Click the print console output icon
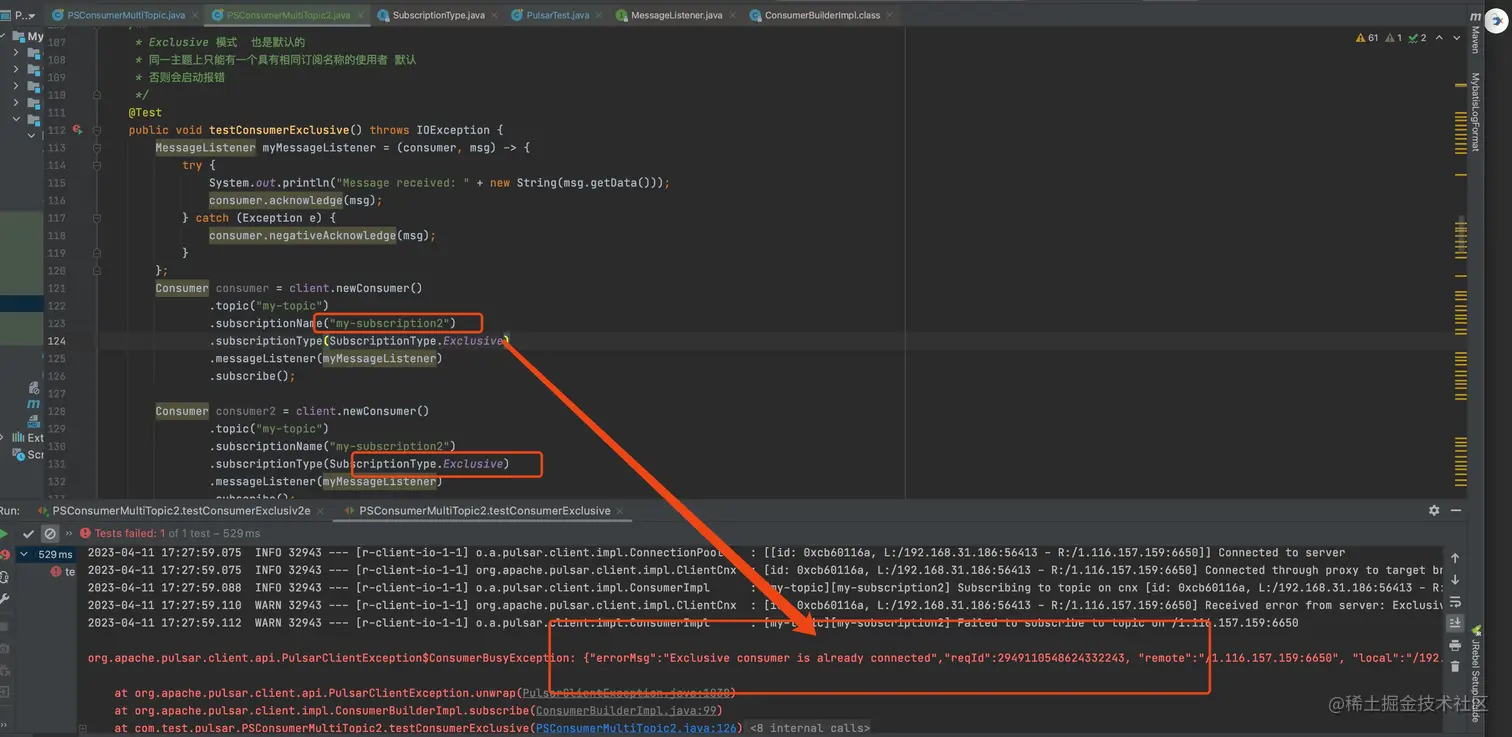The height and width of the screenshot is (737, 1512). 1455,645
